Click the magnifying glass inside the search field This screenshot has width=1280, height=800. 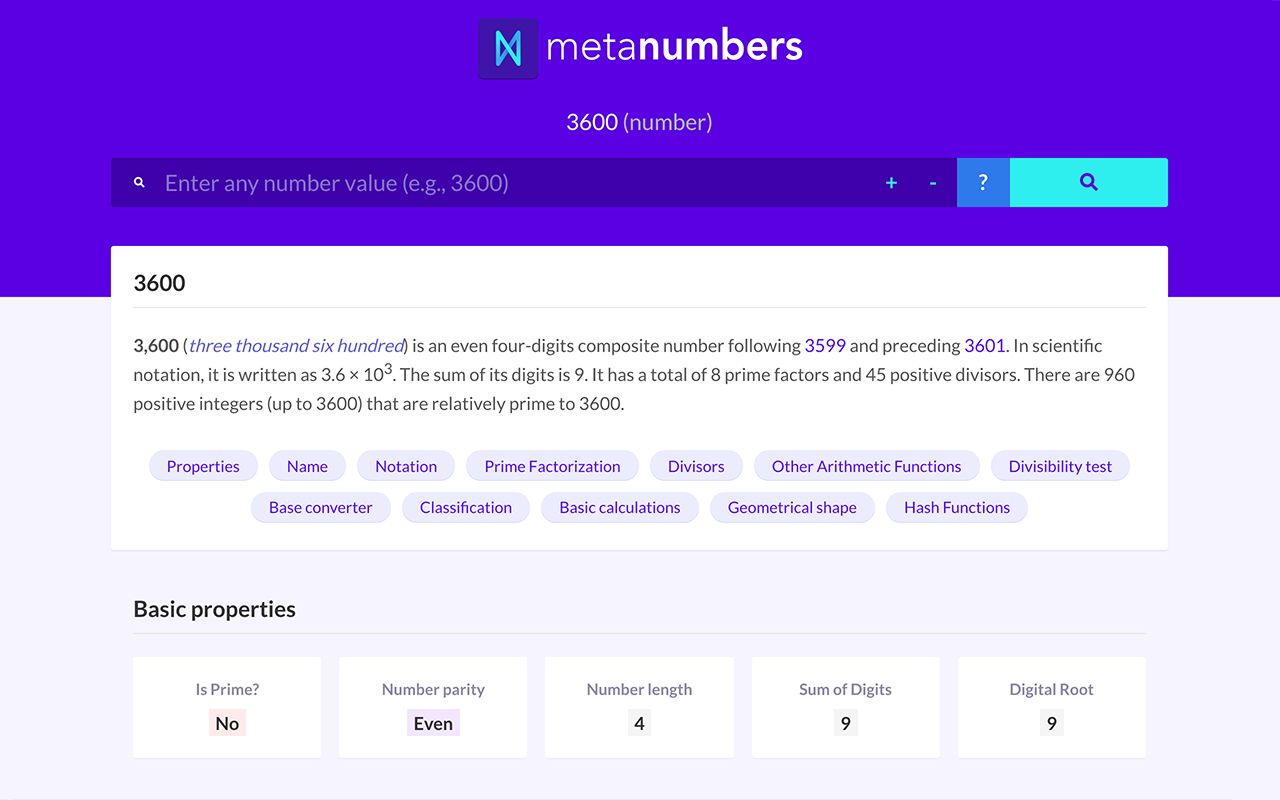coord(139,182)
